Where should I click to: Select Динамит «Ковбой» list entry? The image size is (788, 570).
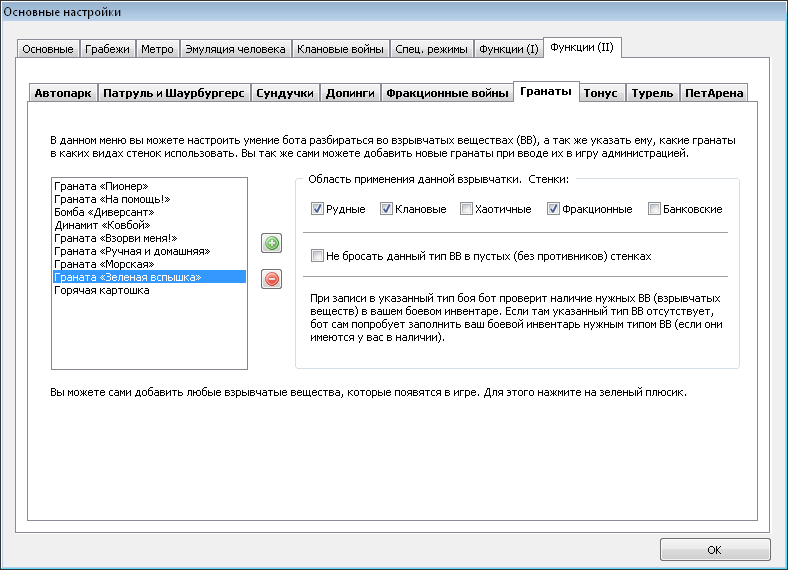pos(149,225)
